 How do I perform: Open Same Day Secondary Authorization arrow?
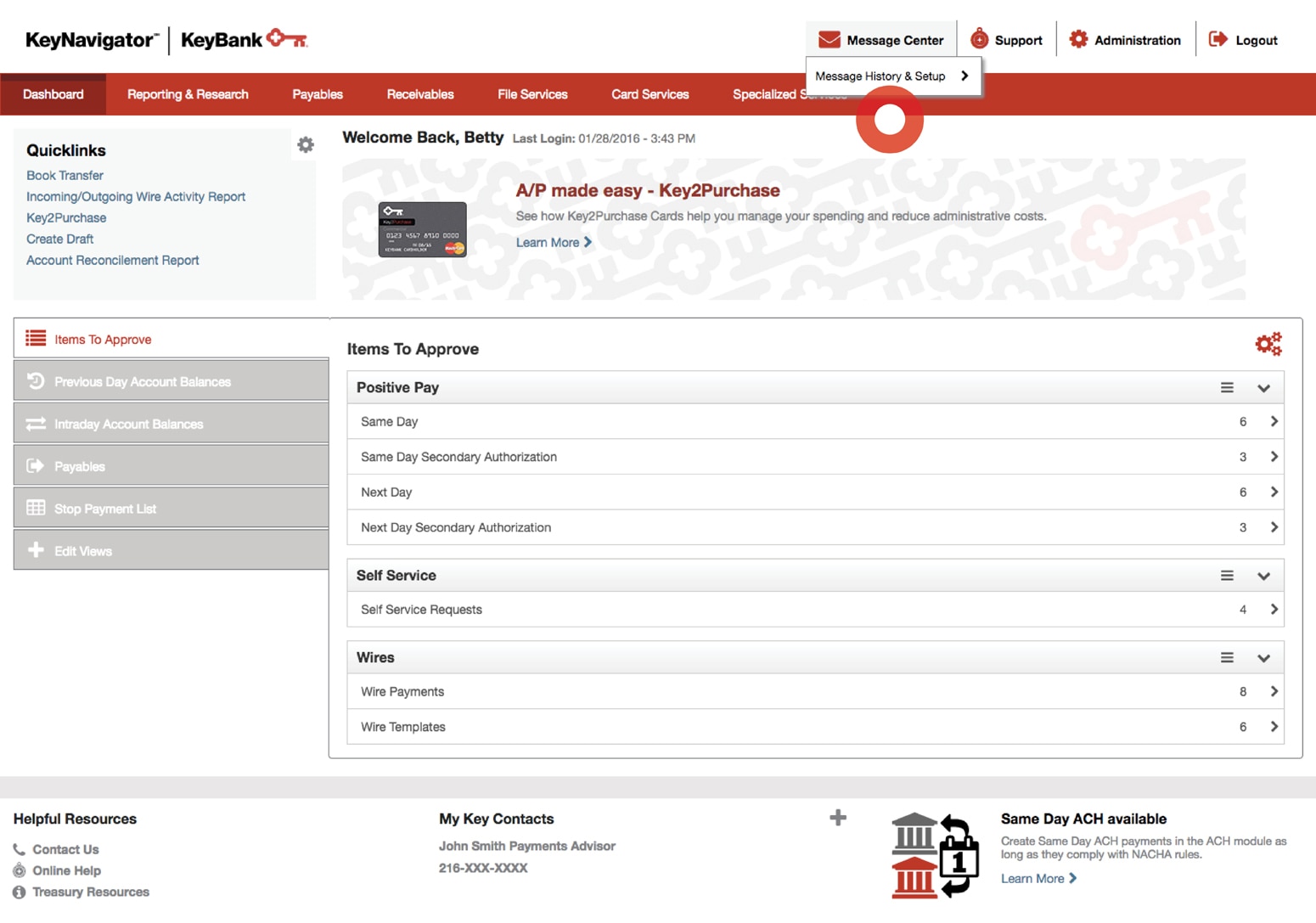click(1274, 457)
